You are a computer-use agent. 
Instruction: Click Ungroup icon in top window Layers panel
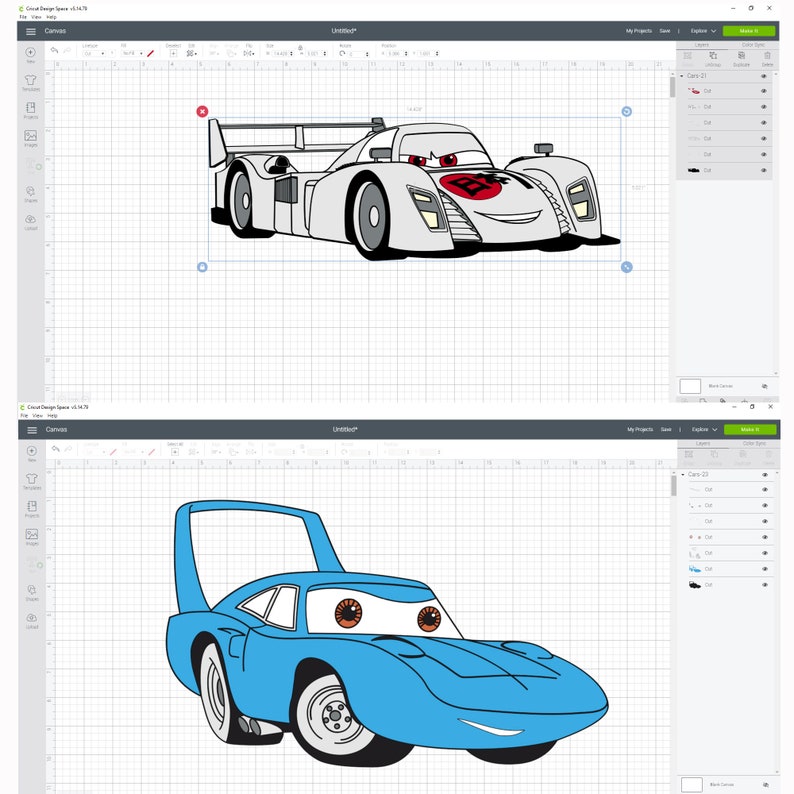click(713, 55)
